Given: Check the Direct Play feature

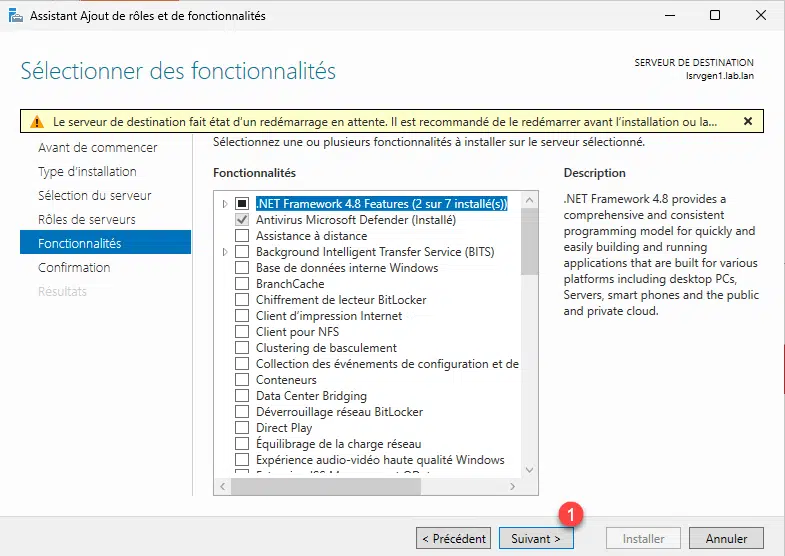Looking at the screenshot, I should 242,428.
